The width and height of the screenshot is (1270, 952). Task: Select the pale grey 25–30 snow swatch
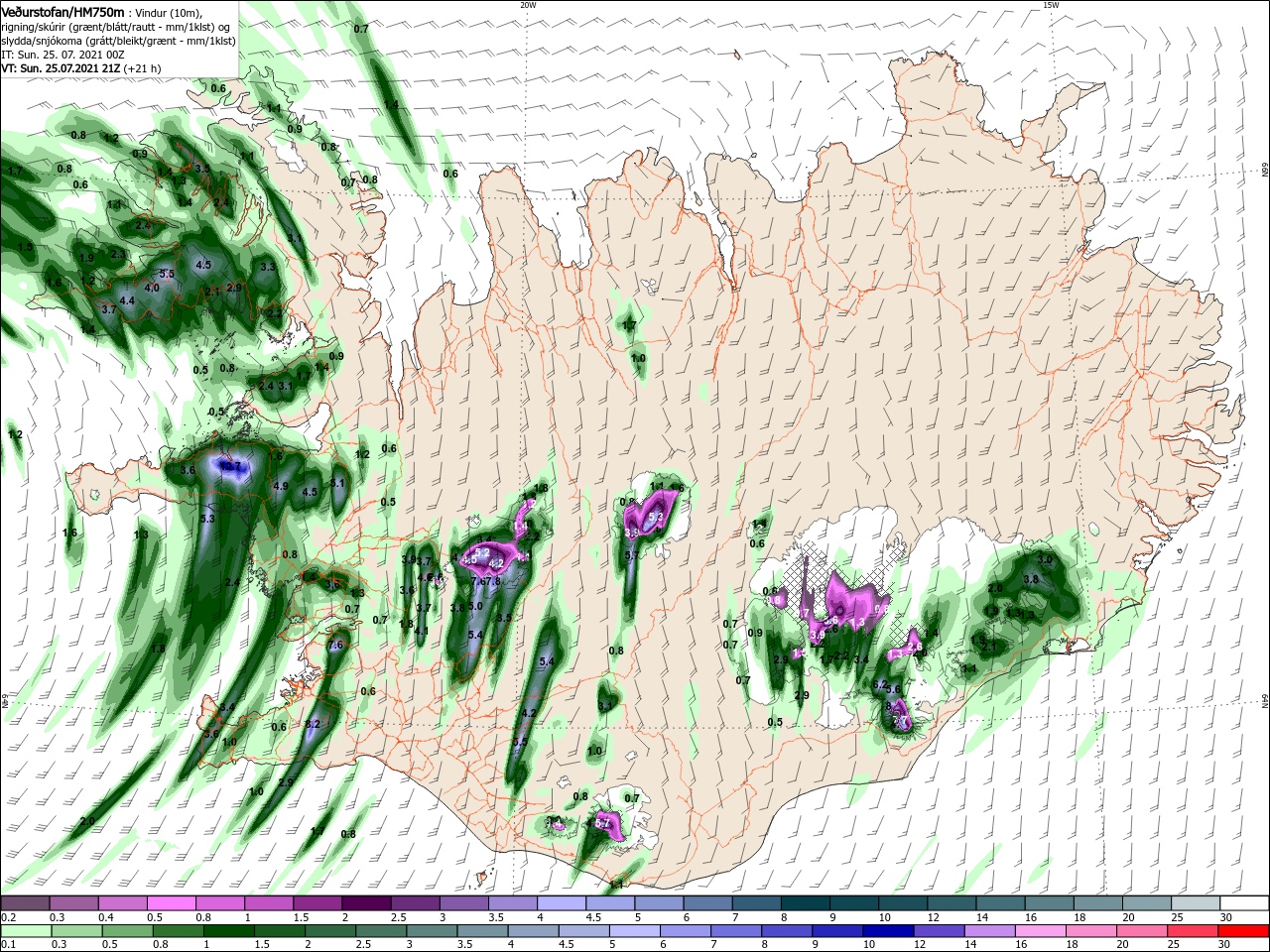point(1196,903)
